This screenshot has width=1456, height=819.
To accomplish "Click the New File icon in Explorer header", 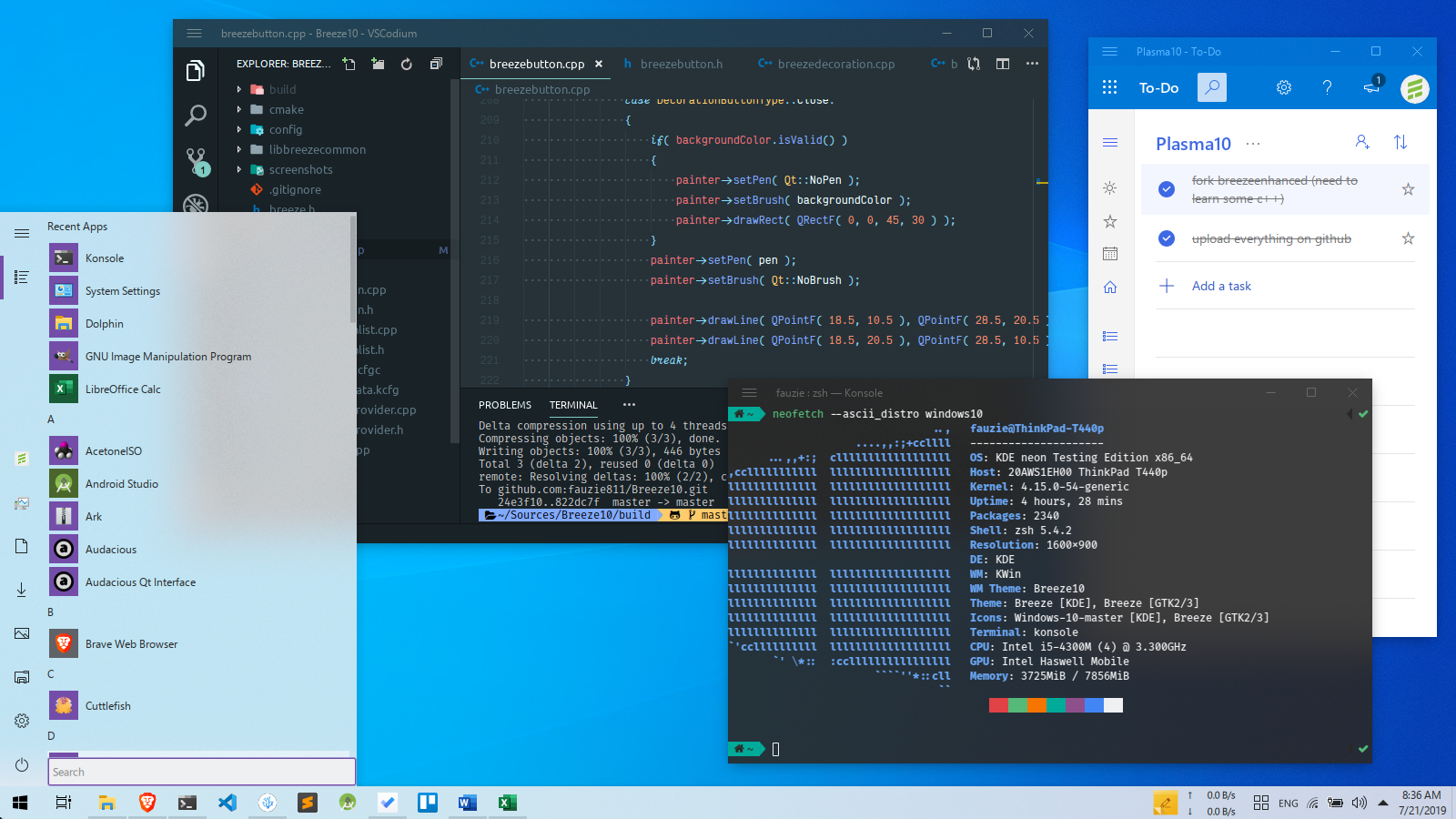I will pyautogui.click(x=349, y=64).
